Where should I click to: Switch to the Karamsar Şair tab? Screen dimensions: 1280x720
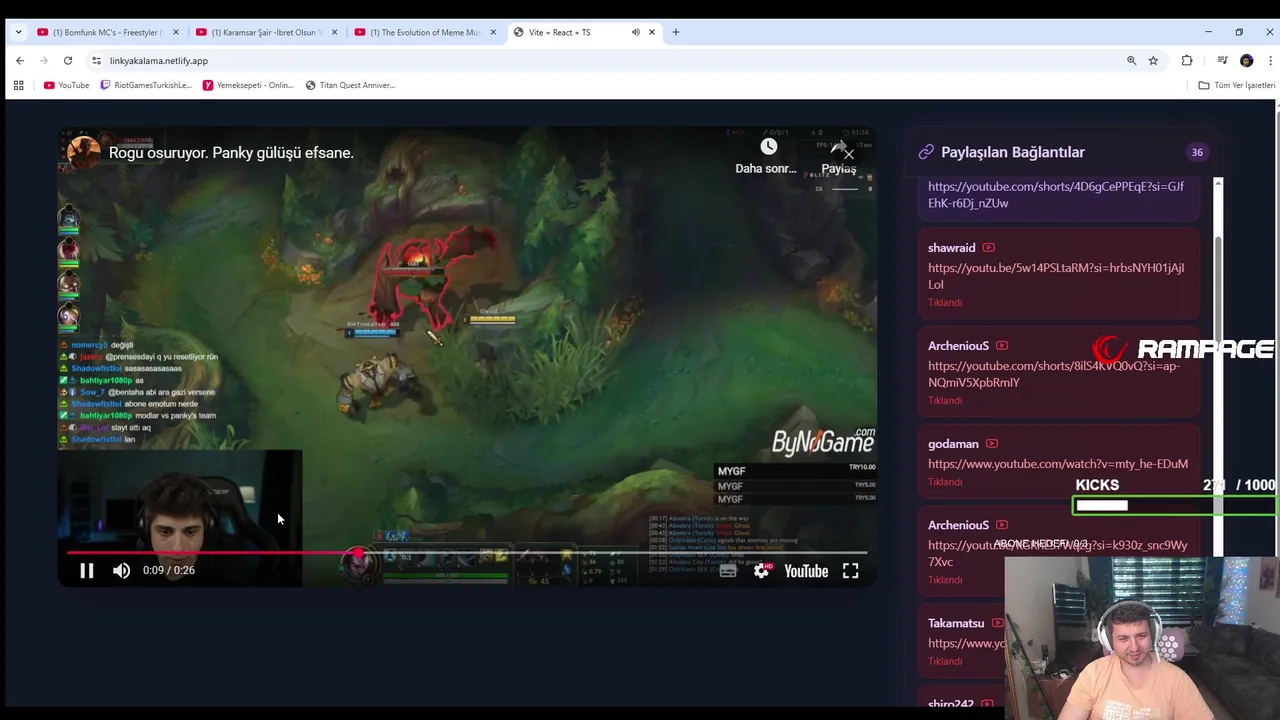pyautogui.click(x=265, y=32)
